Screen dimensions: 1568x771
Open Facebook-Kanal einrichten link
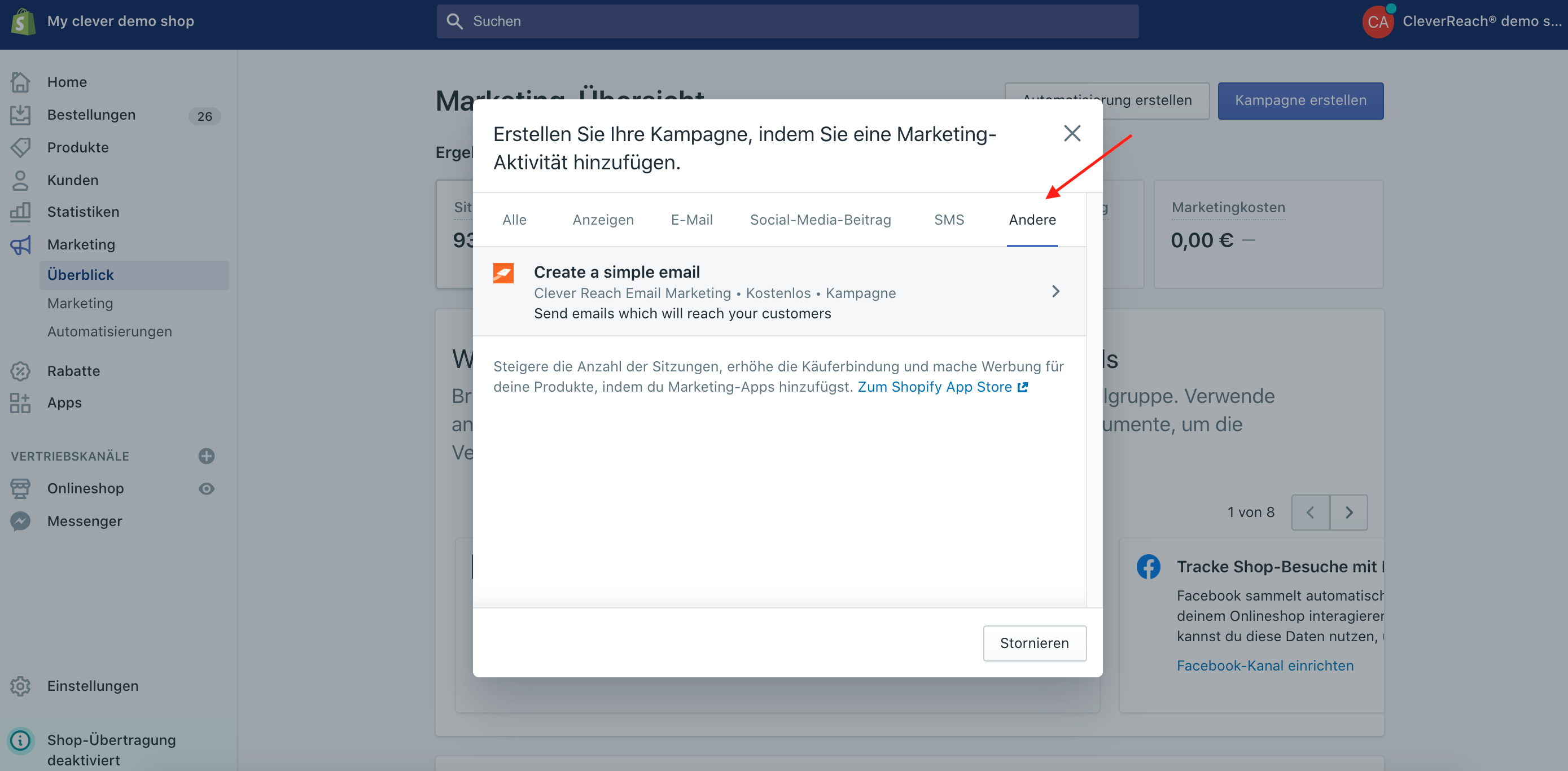(x=1265, y=665)
